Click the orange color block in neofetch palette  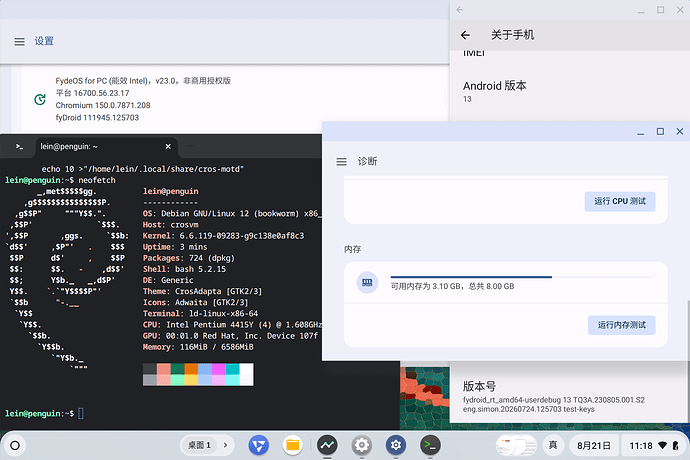(x=191, y=369)
